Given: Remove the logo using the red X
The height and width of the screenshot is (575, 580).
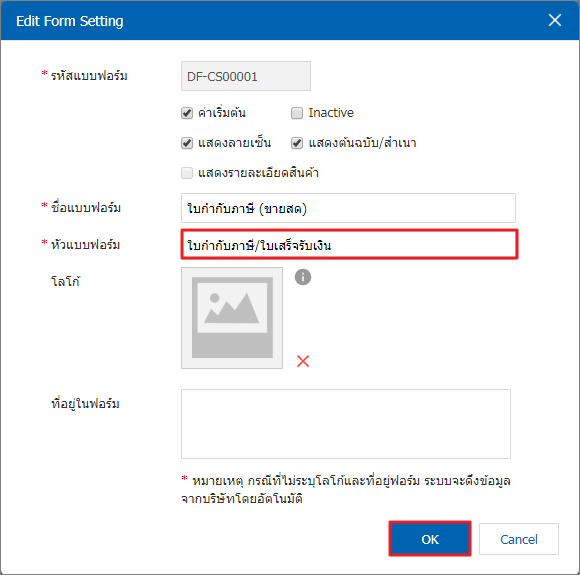Looking at the screenshot, I should (x=303, y=361).
